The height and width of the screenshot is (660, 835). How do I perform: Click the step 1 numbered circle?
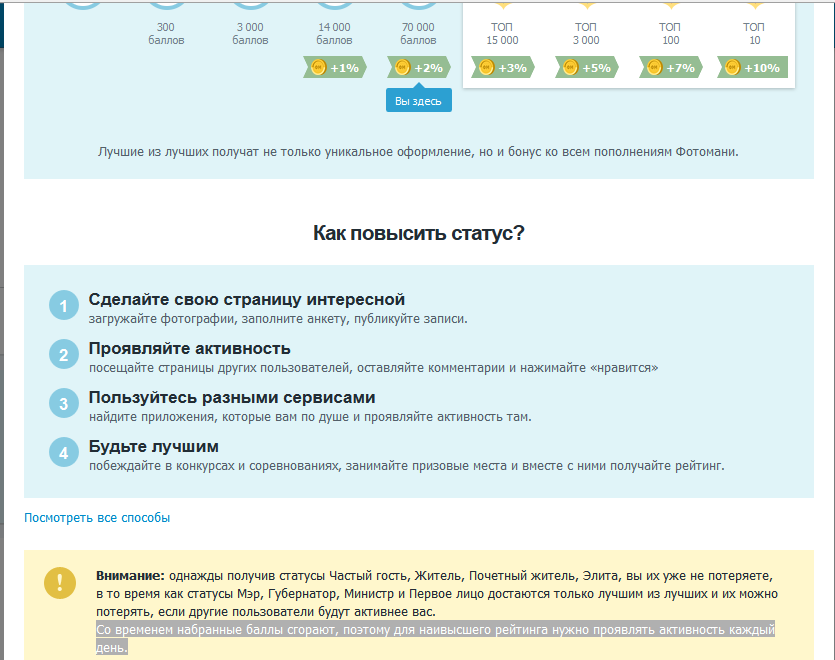coord(64,305)
